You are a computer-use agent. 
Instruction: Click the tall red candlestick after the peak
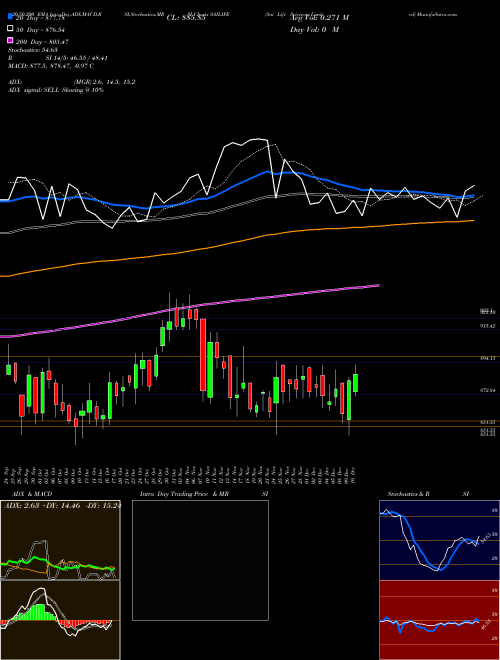point(203,355)
